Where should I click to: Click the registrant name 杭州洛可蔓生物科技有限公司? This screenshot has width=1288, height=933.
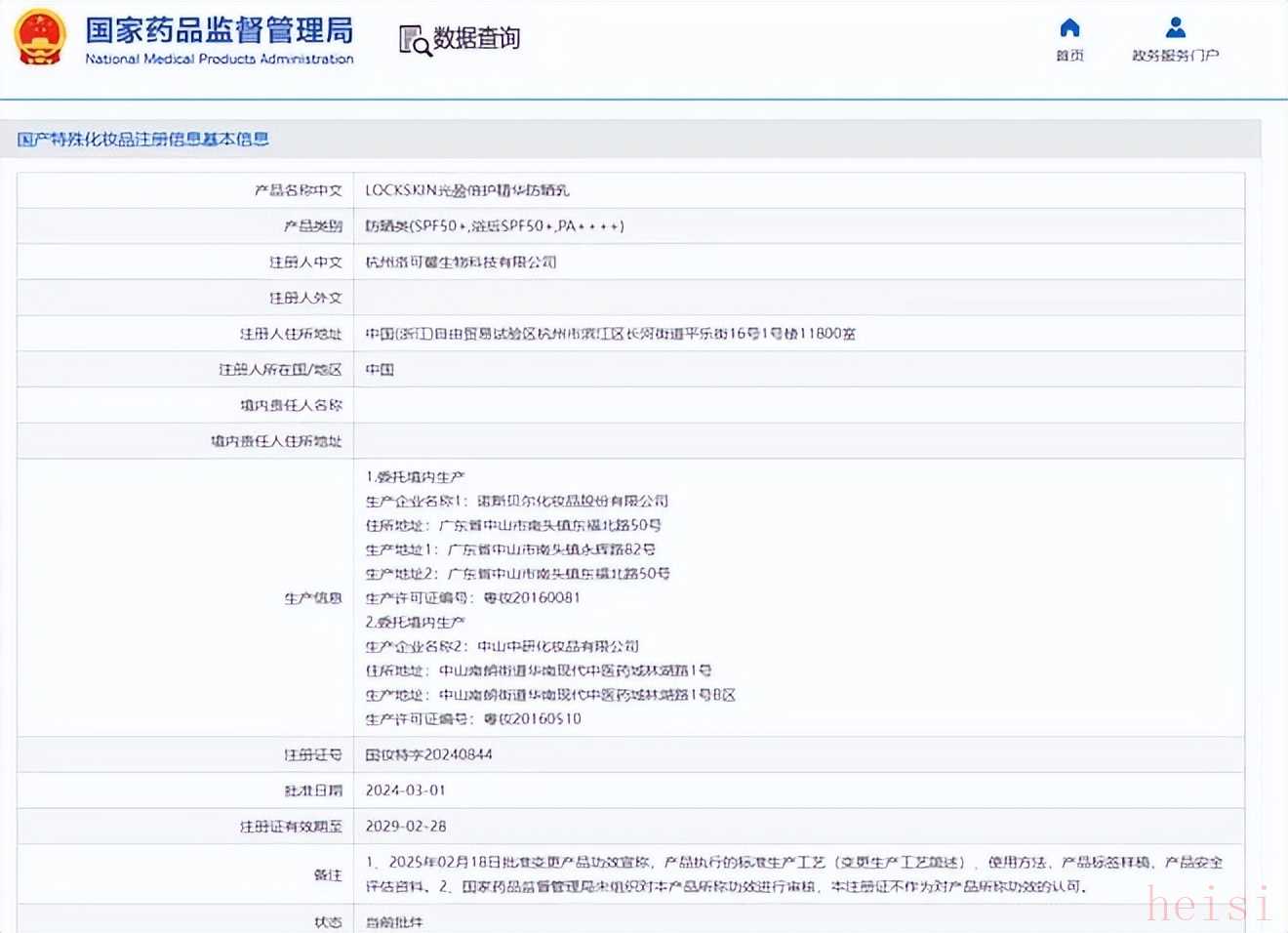click(461, 262)
